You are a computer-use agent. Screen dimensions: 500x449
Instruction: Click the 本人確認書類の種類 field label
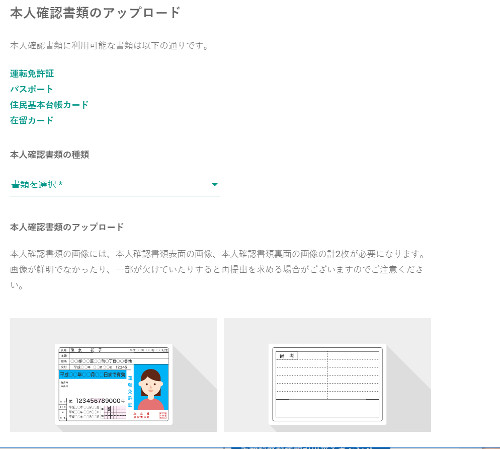[x=50, y=154]
